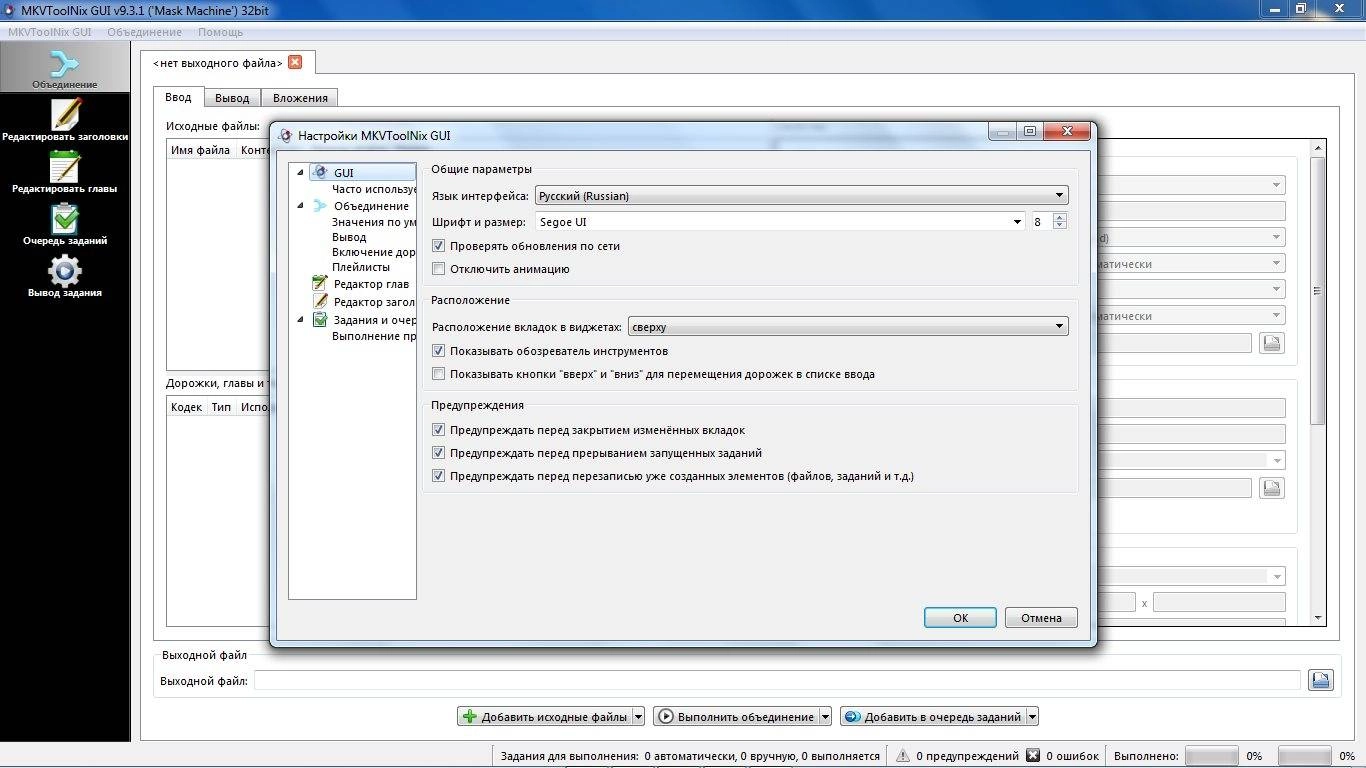Viewport: 1366px width, 768px height.
Task: Switch to Вывод tab
Action: click(232, 98)
